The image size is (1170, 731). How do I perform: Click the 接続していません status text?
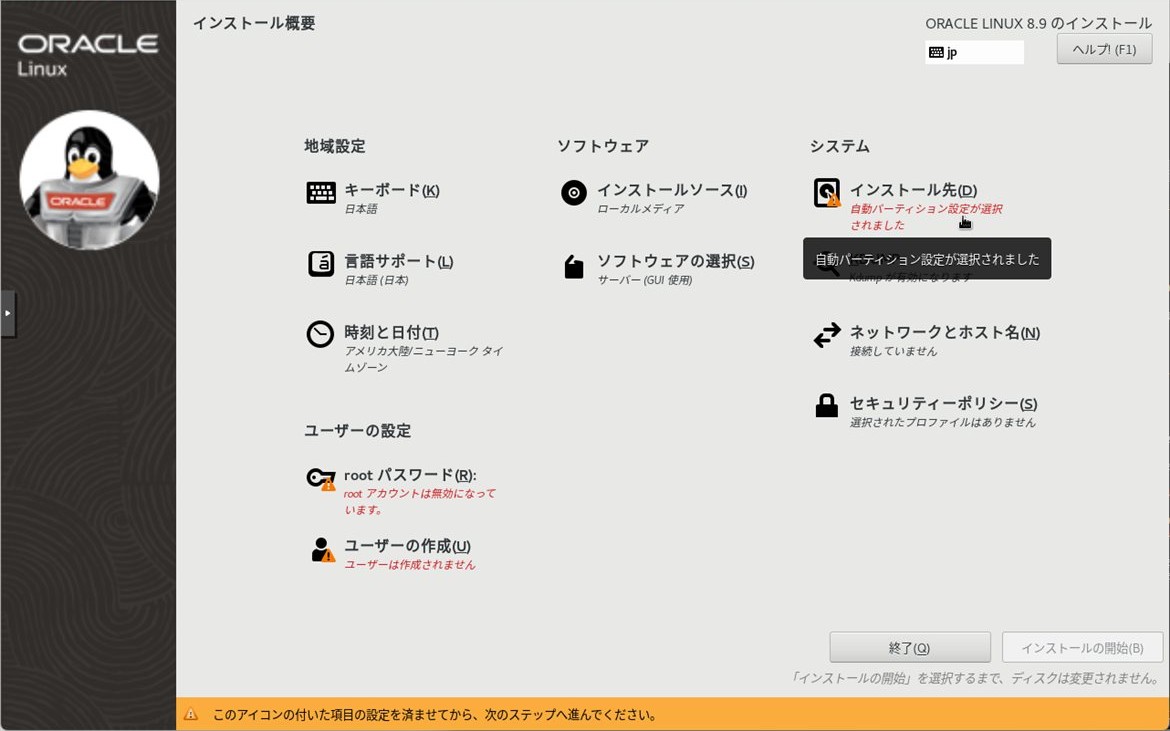[x=893, y=351]
